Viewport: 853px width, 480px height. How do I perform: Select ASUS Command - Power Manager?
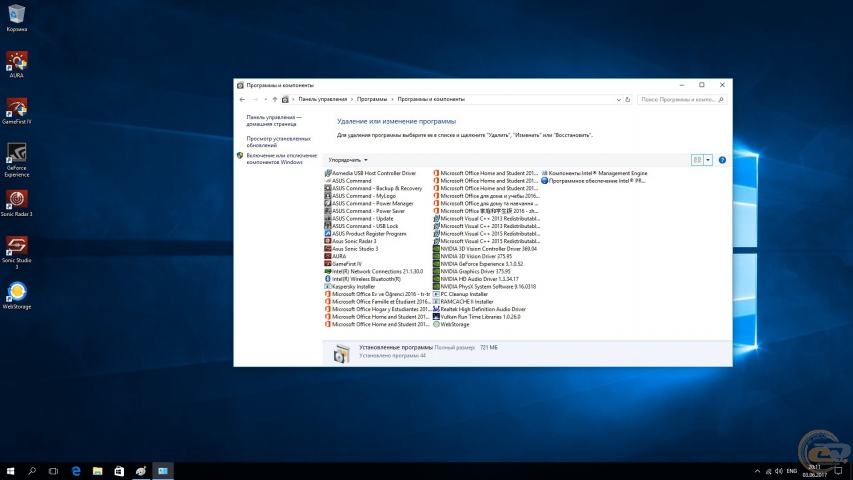point(369,204)
